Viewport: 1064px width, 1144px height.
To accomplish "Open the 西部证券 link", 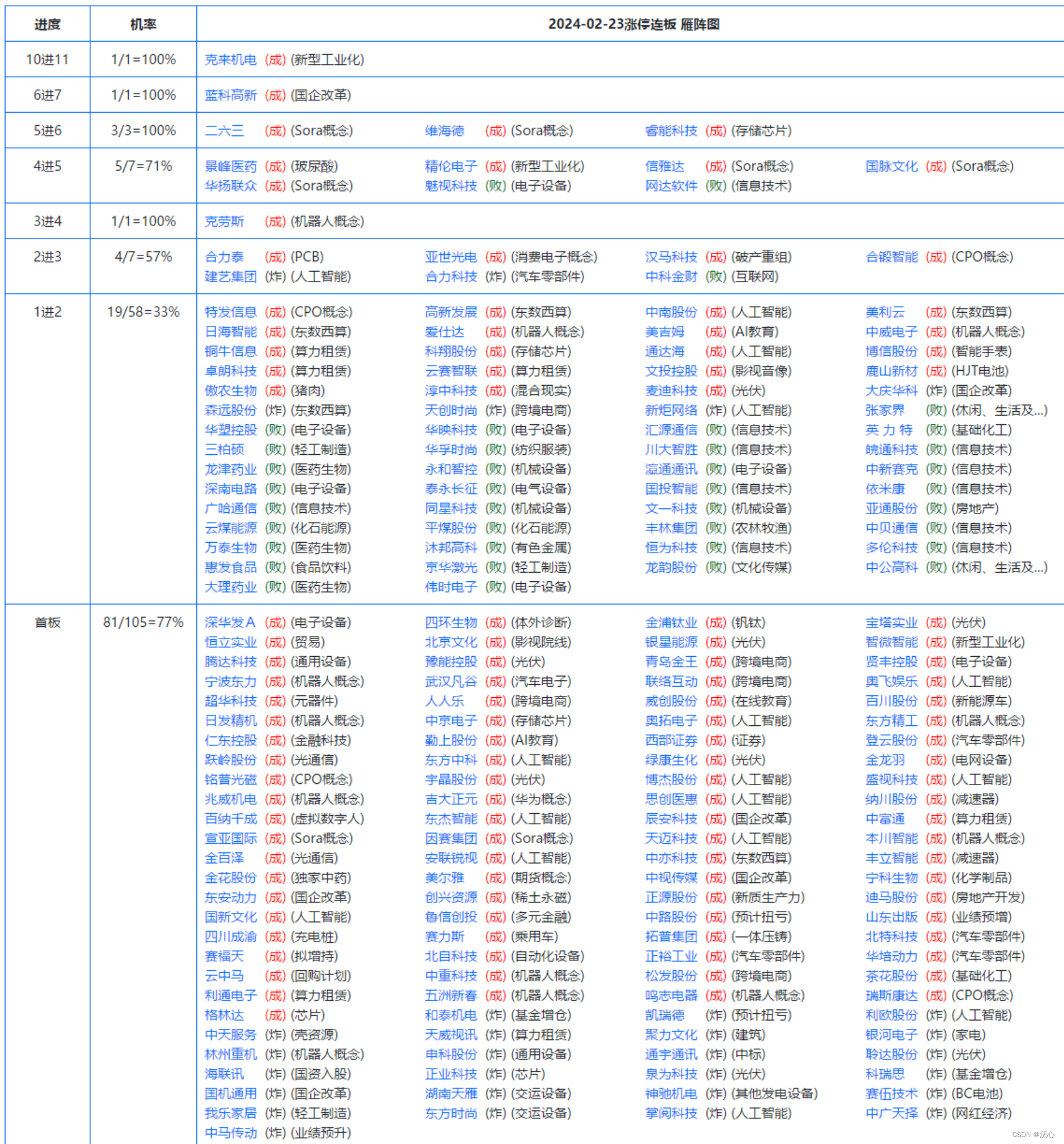I will point(671,740).
